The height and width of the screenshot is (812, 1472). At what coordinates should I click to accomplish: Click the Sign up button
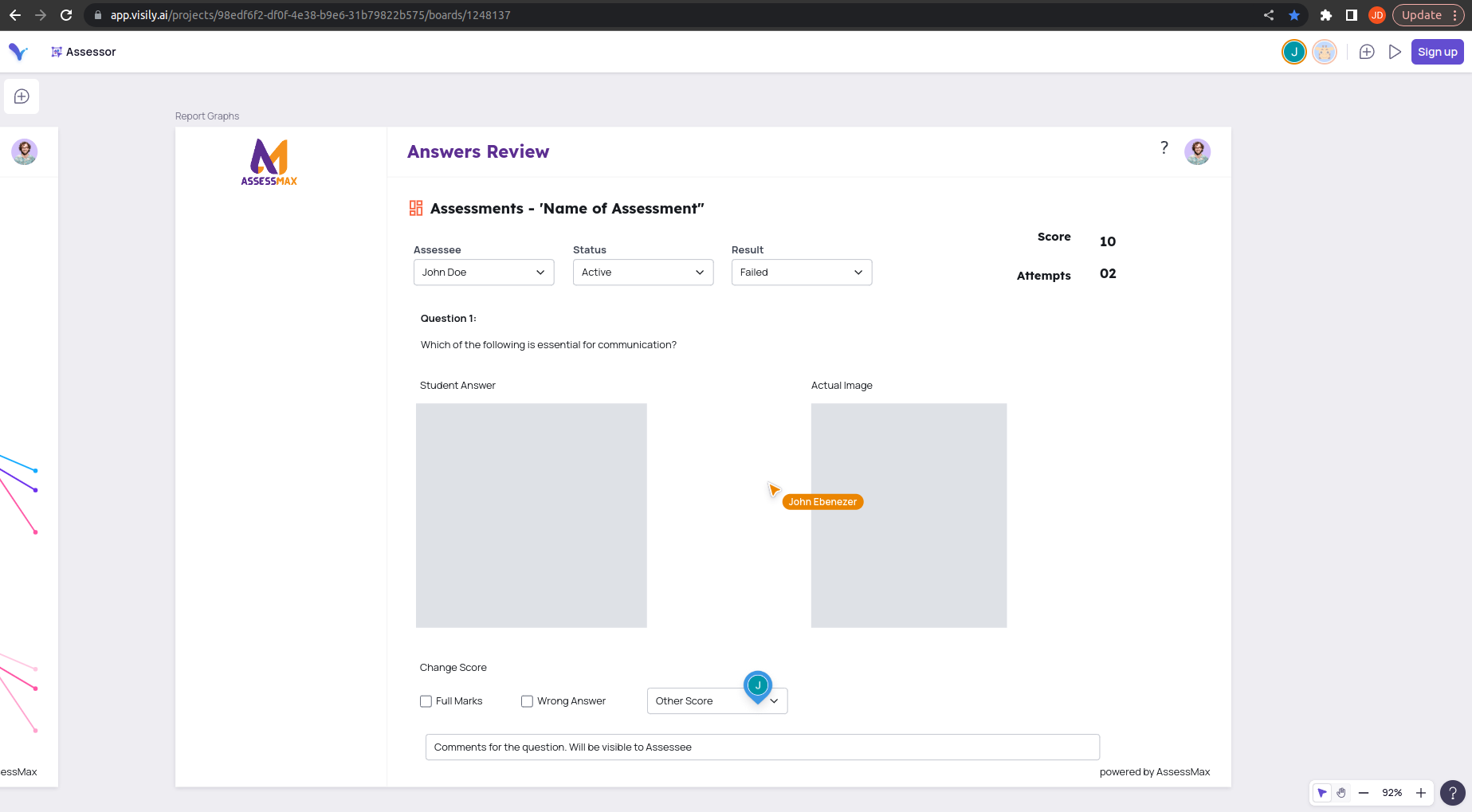click(1437, 52)
